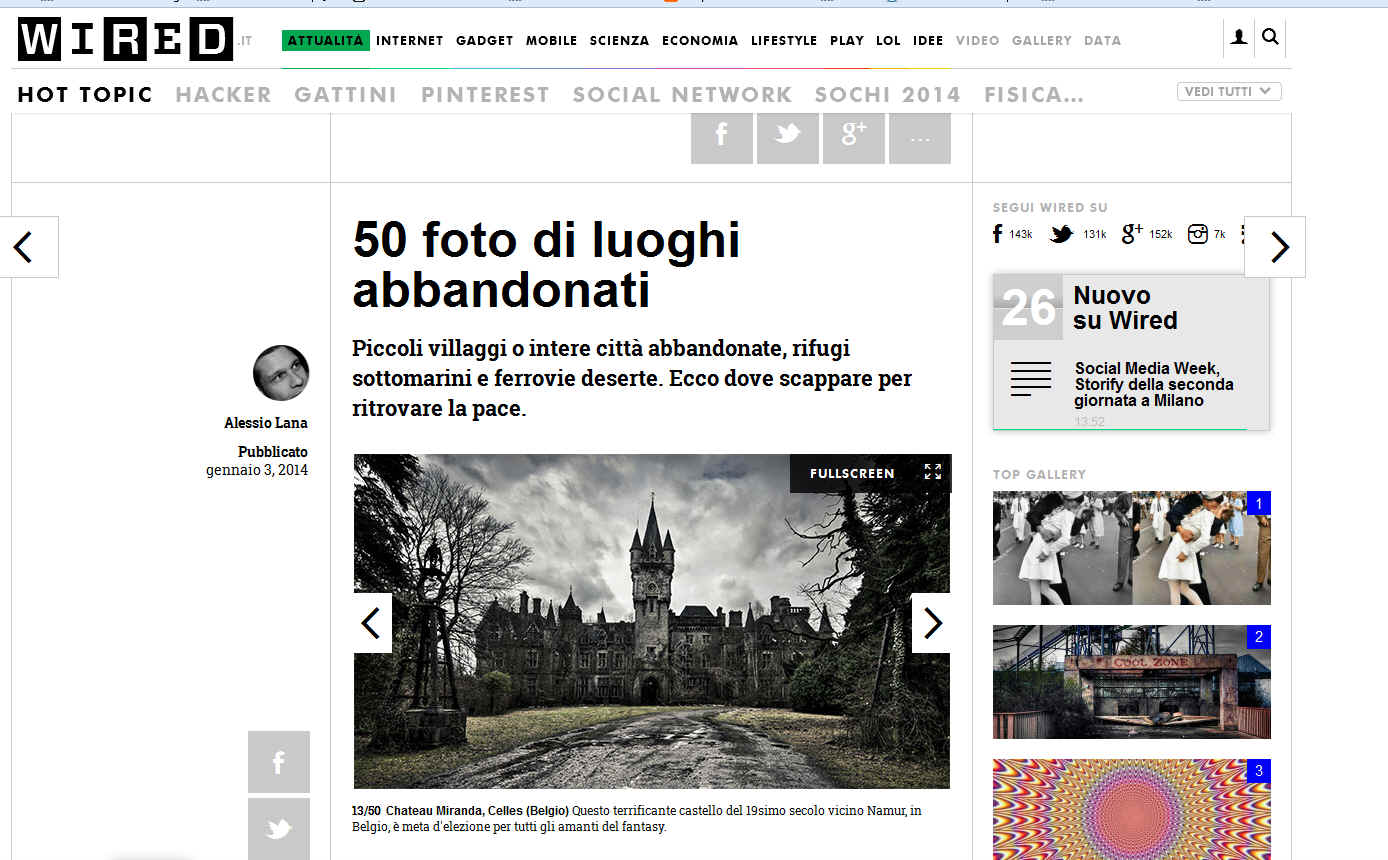
Task: Click Twitter share tile below the publication date
Action: coord(279,829)
